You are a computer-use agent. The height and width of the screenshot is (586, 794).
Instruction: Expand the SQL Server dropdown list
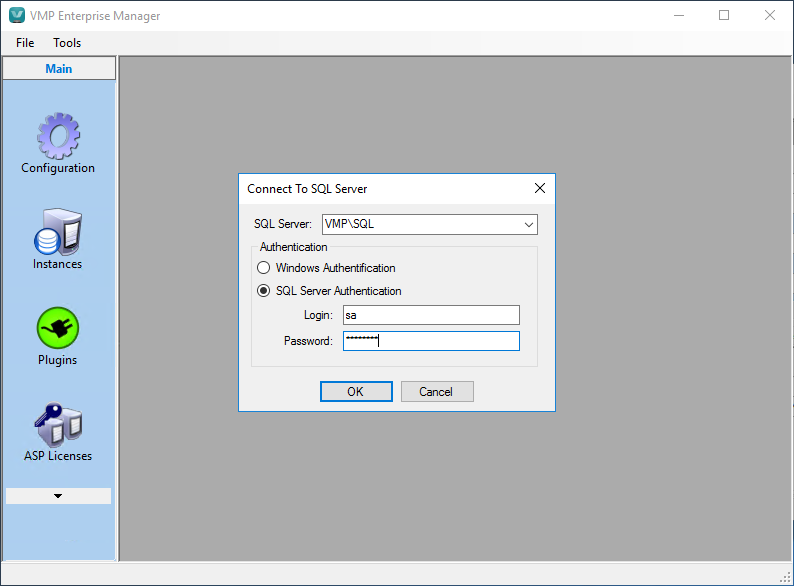[529, 224]
